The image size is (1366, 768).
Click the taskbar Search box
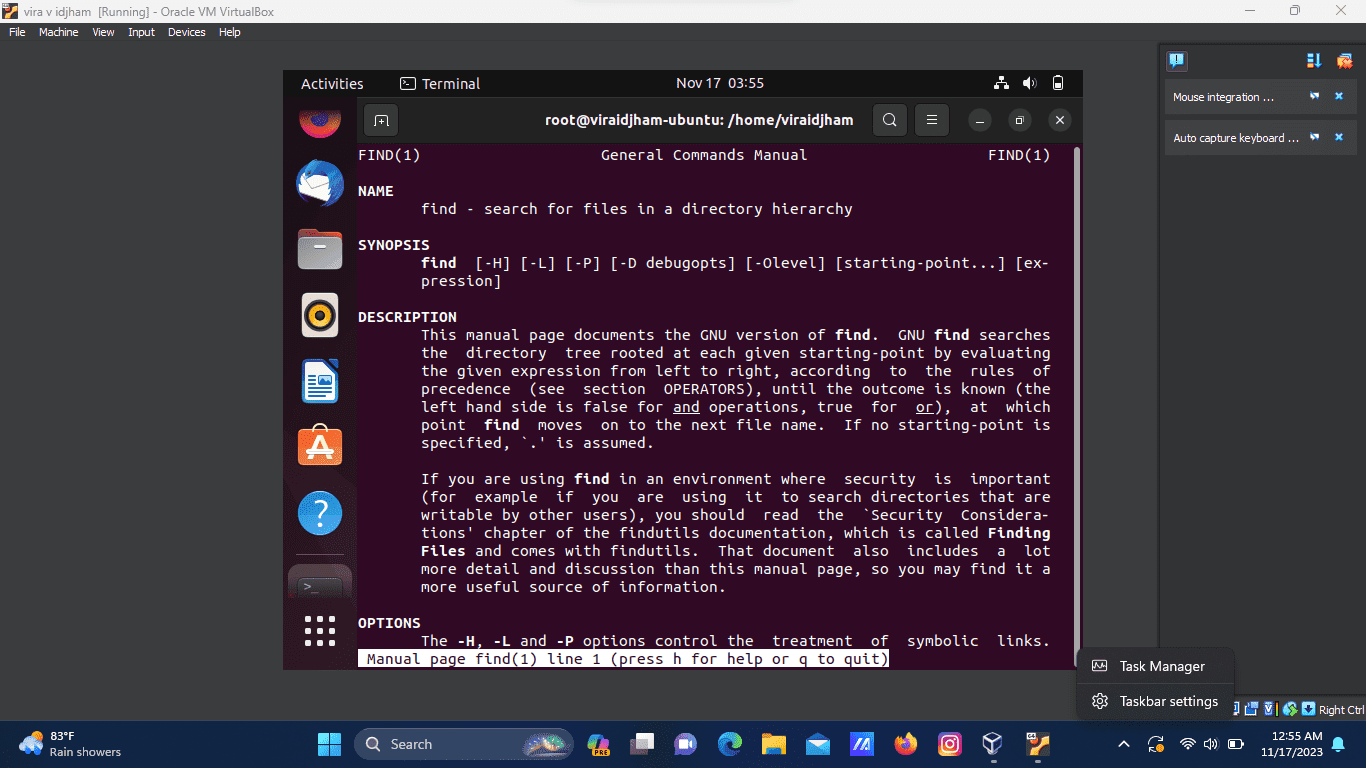coord(464,744)
